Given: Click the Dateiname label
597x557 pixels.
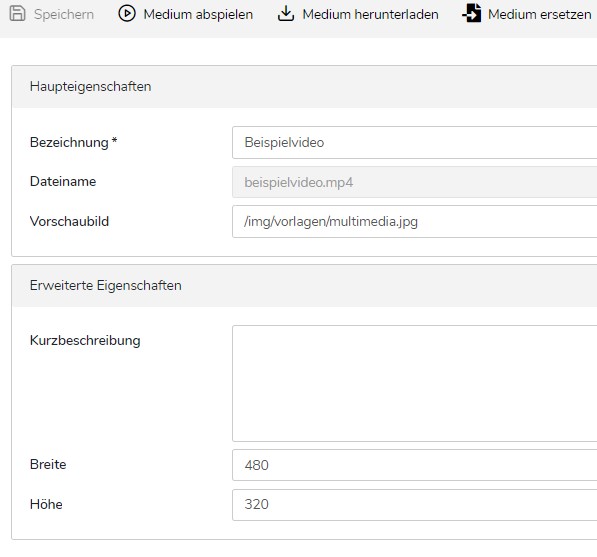Looking at the screenshot, I should (x=63, y=182).
